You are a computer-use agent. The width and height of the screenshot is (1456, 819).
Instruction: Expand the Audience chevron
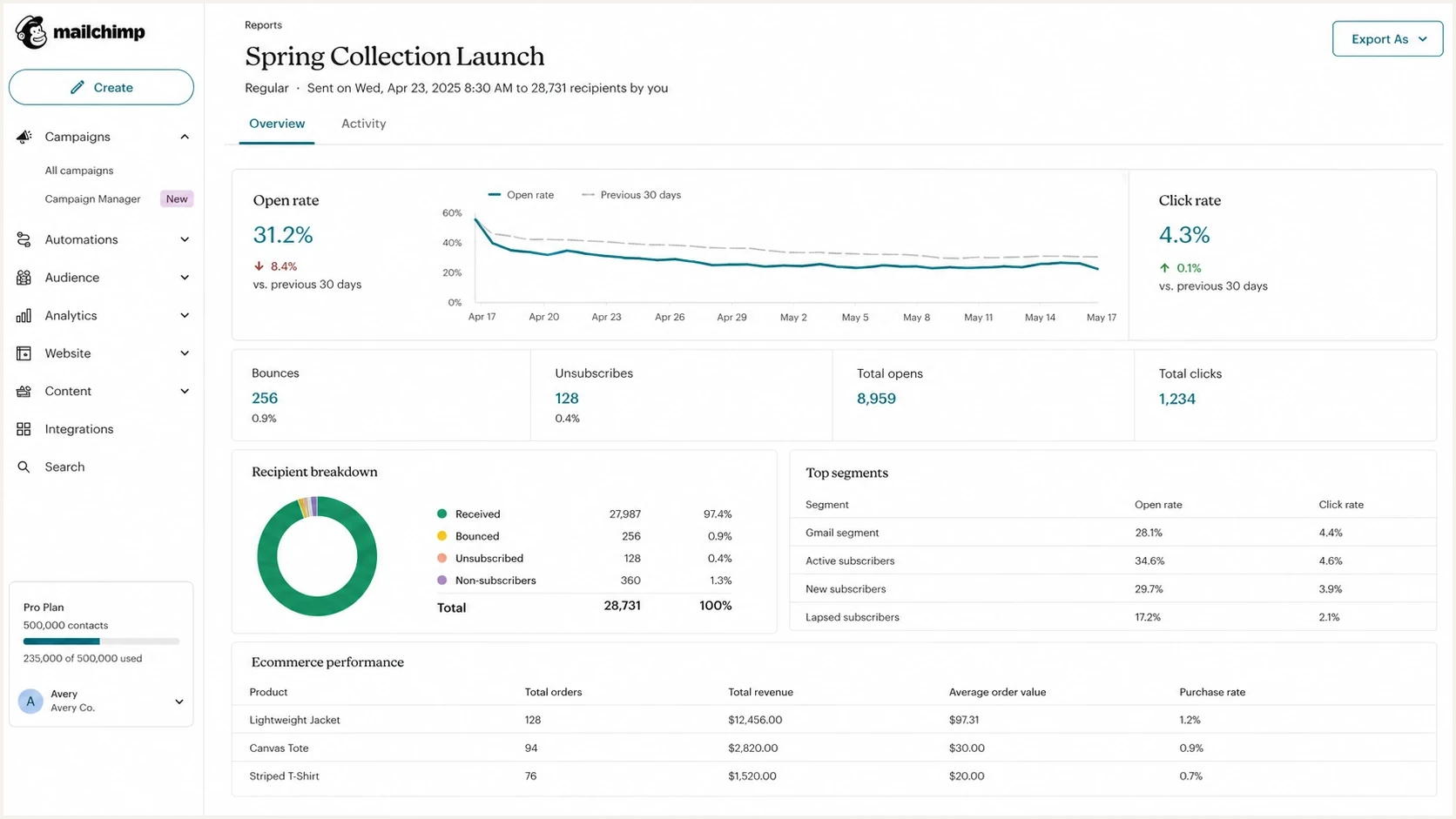(x=185, y=278)
